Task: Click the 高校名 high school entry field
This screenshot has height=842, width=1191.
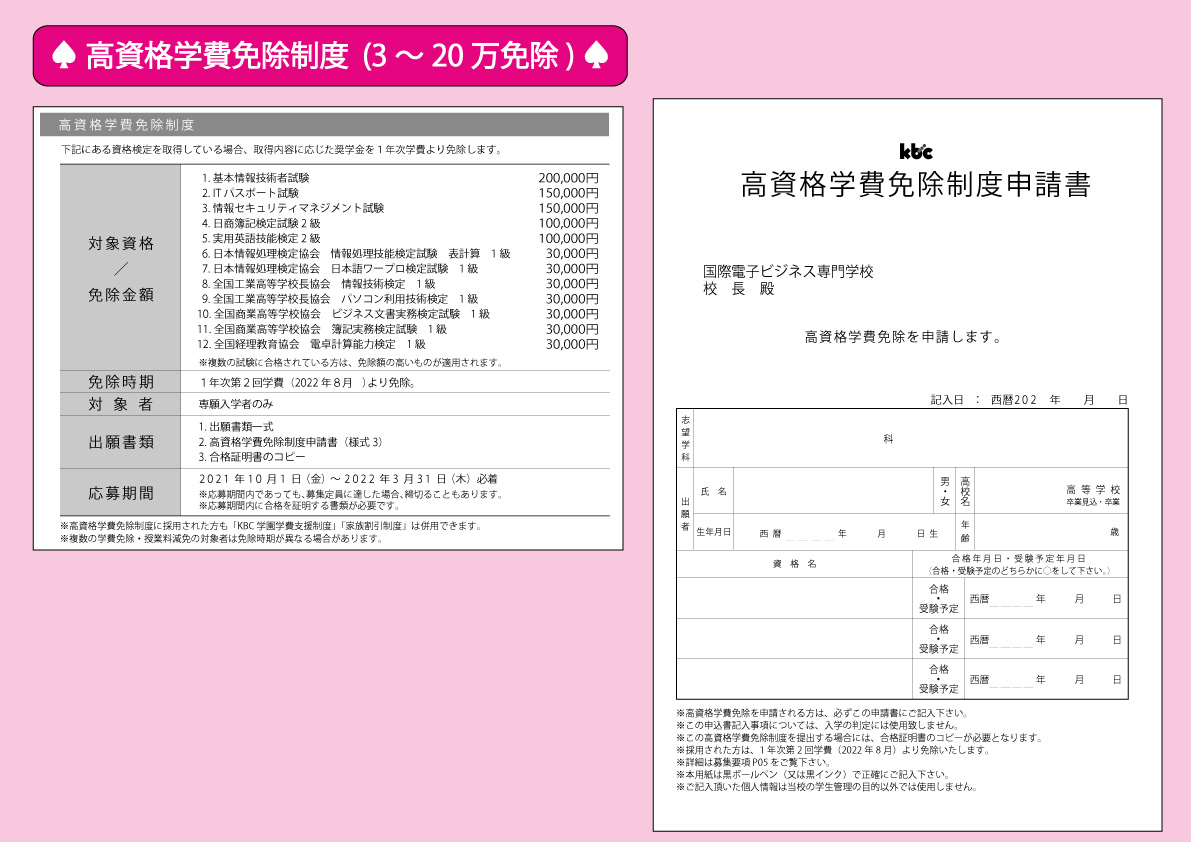Action: 1050,491
